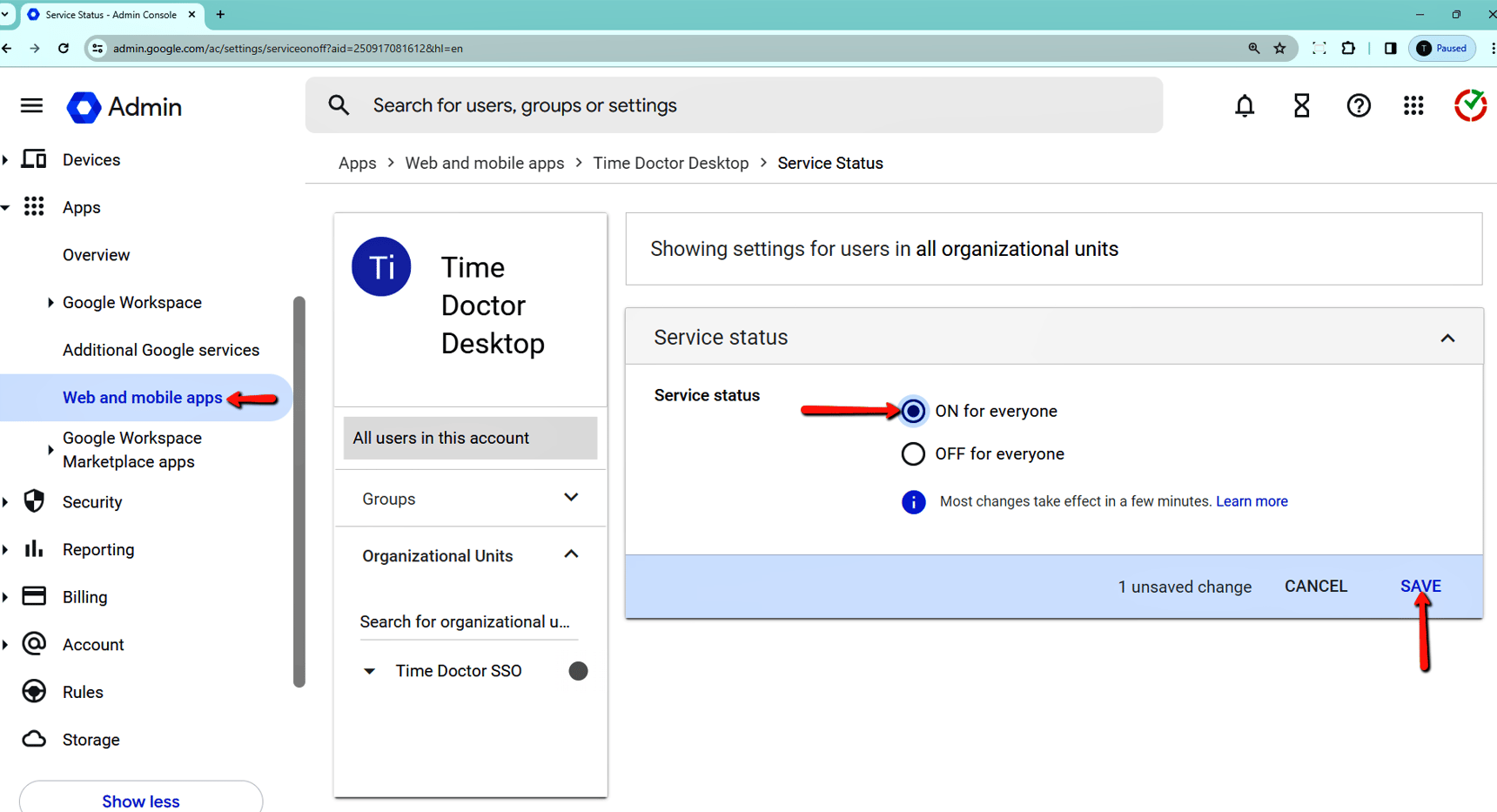Image resolution: width=1497 pixels, height=812 pixels.
Task: Select Overview under Apps in sidebar
Action: (96, 254)
